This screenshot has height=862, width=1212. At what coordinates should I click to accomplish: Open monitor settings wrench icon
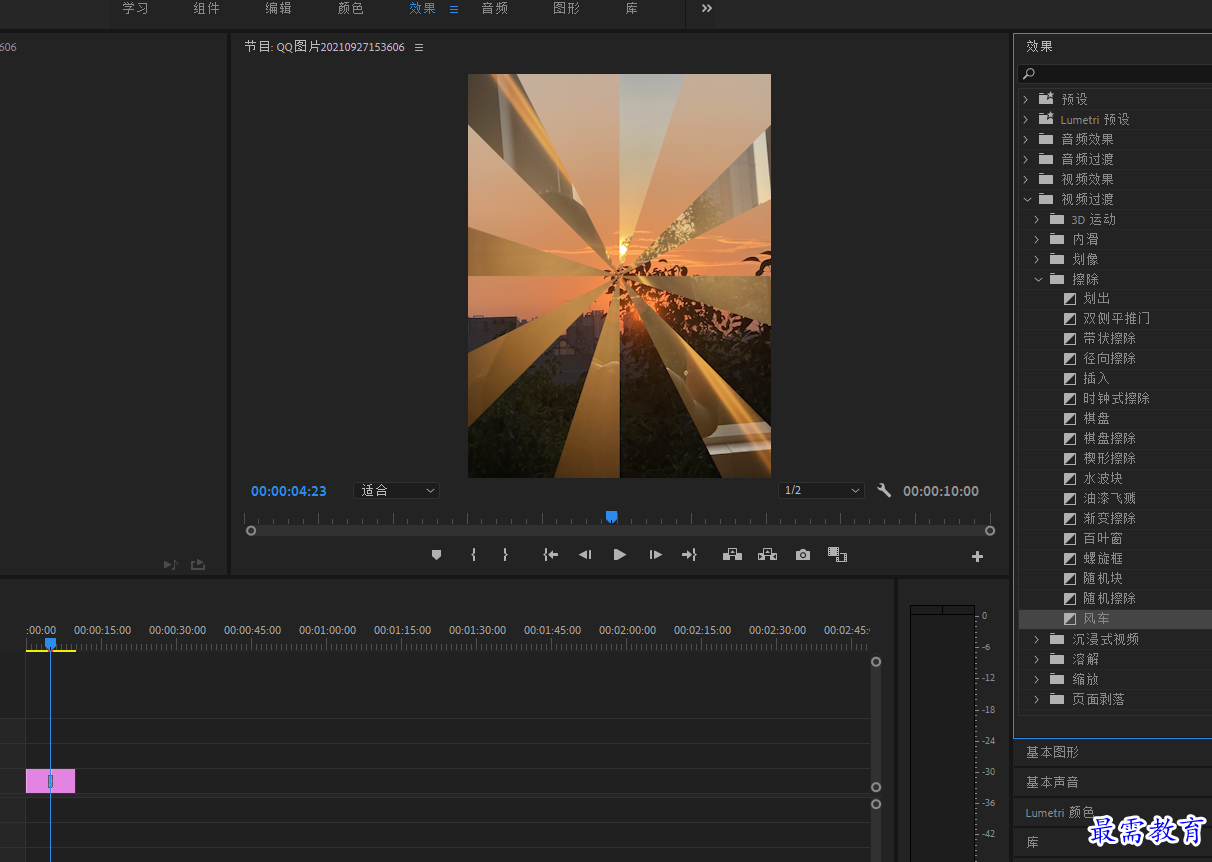point(884,491)
